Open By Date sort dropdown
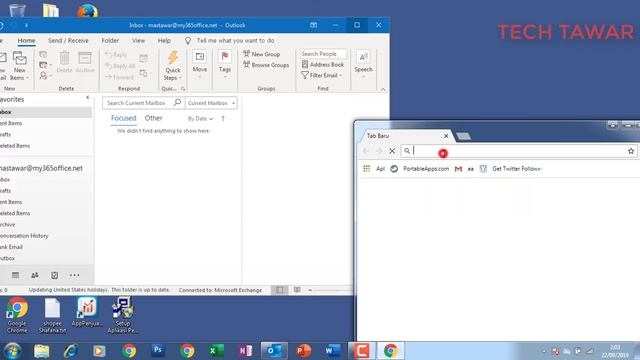The width and height of the screenshot is (640, 360). click(200, 119)
